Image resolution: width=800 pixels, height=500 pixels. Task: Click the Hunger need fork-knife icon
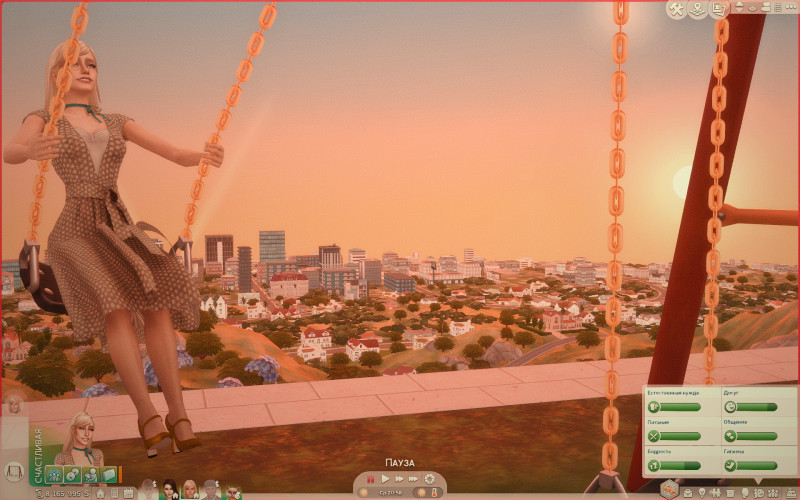pos(654,436)
